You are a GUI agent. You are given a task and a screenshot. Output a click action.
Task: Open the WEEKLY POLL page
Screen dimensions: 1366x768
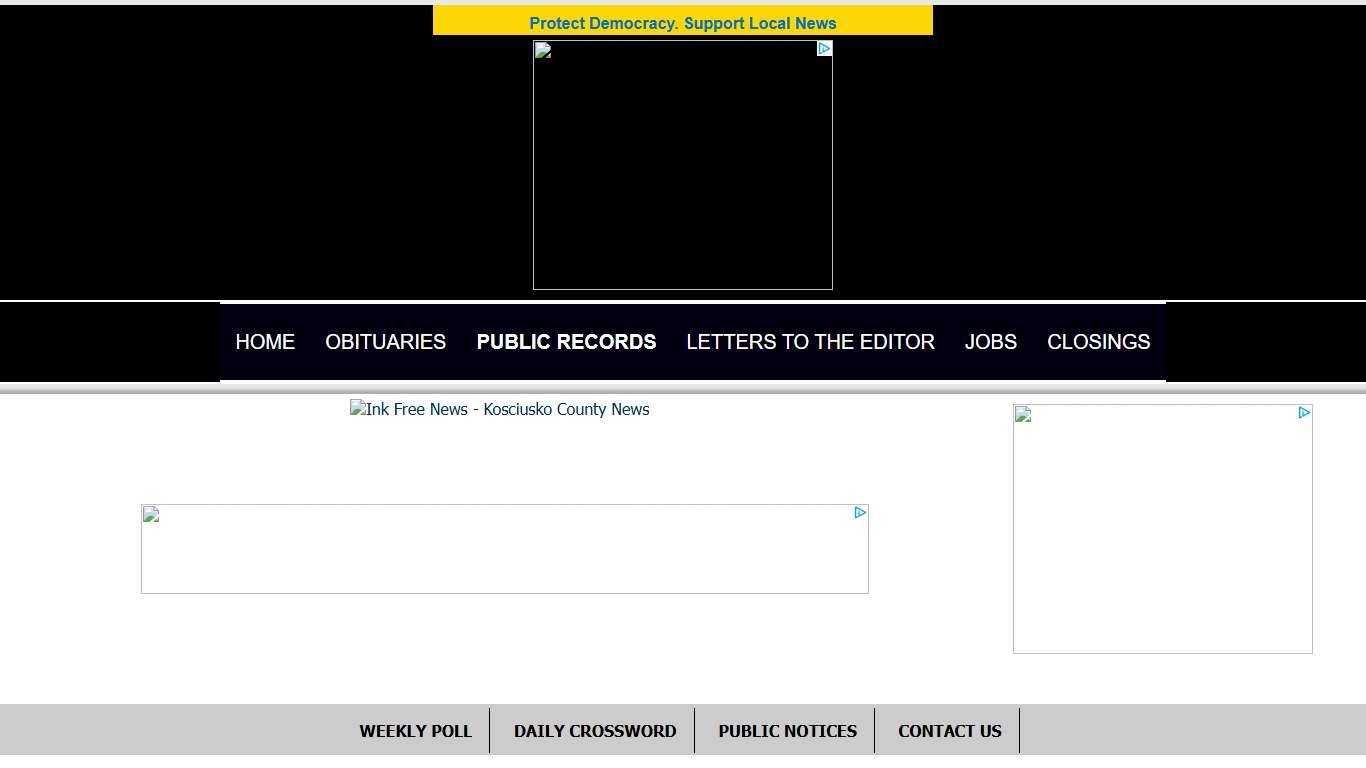tap(416, 730)
